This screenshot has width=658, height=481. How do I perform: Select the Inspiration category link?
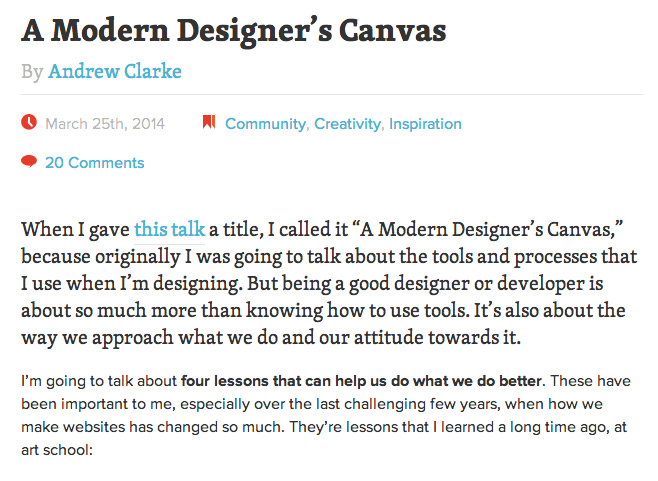point(425,124)
